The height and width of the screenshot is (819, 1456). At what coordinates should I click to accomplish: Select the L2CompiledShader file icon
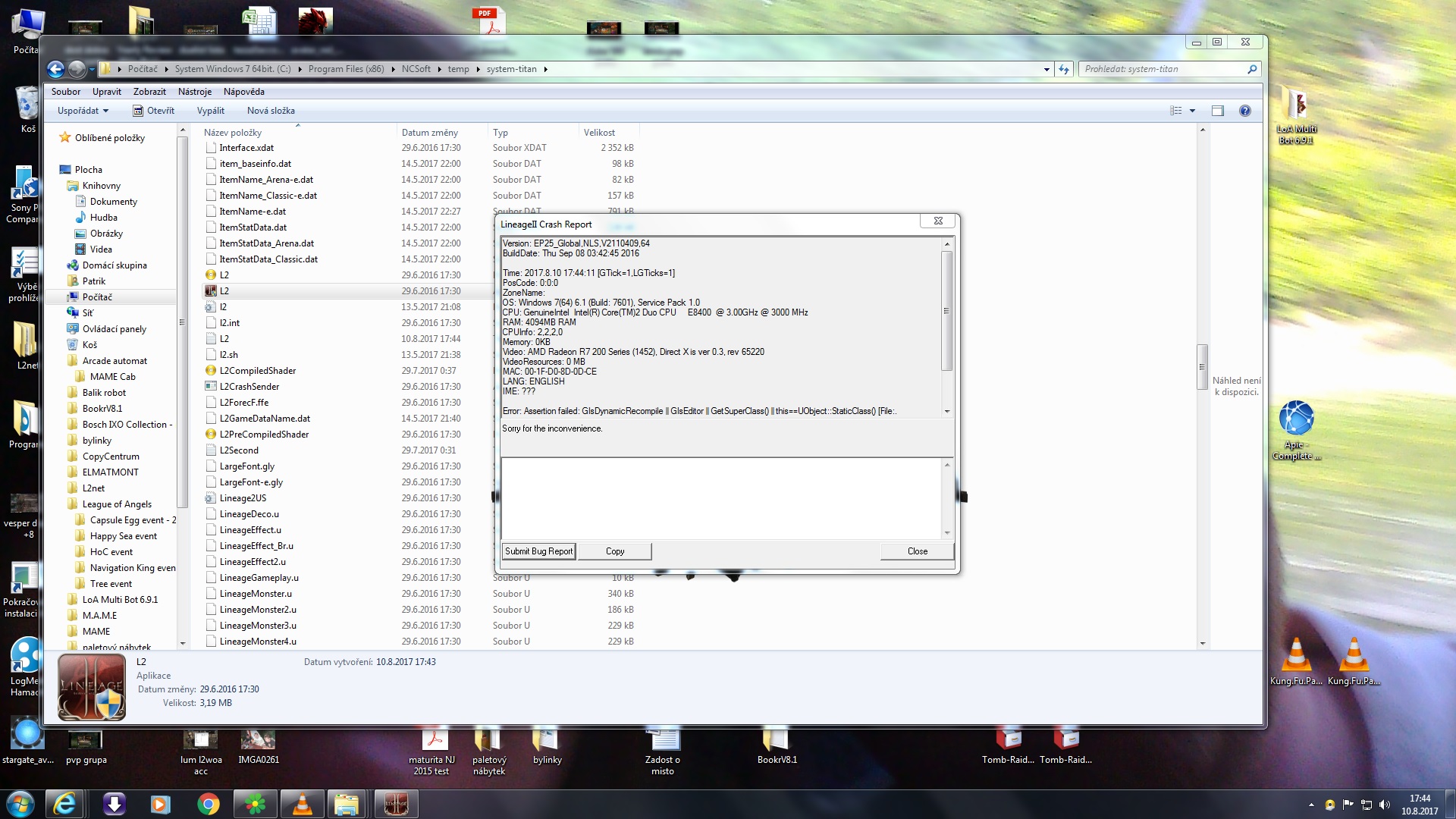pyautogui.click(x=211, y=371)
